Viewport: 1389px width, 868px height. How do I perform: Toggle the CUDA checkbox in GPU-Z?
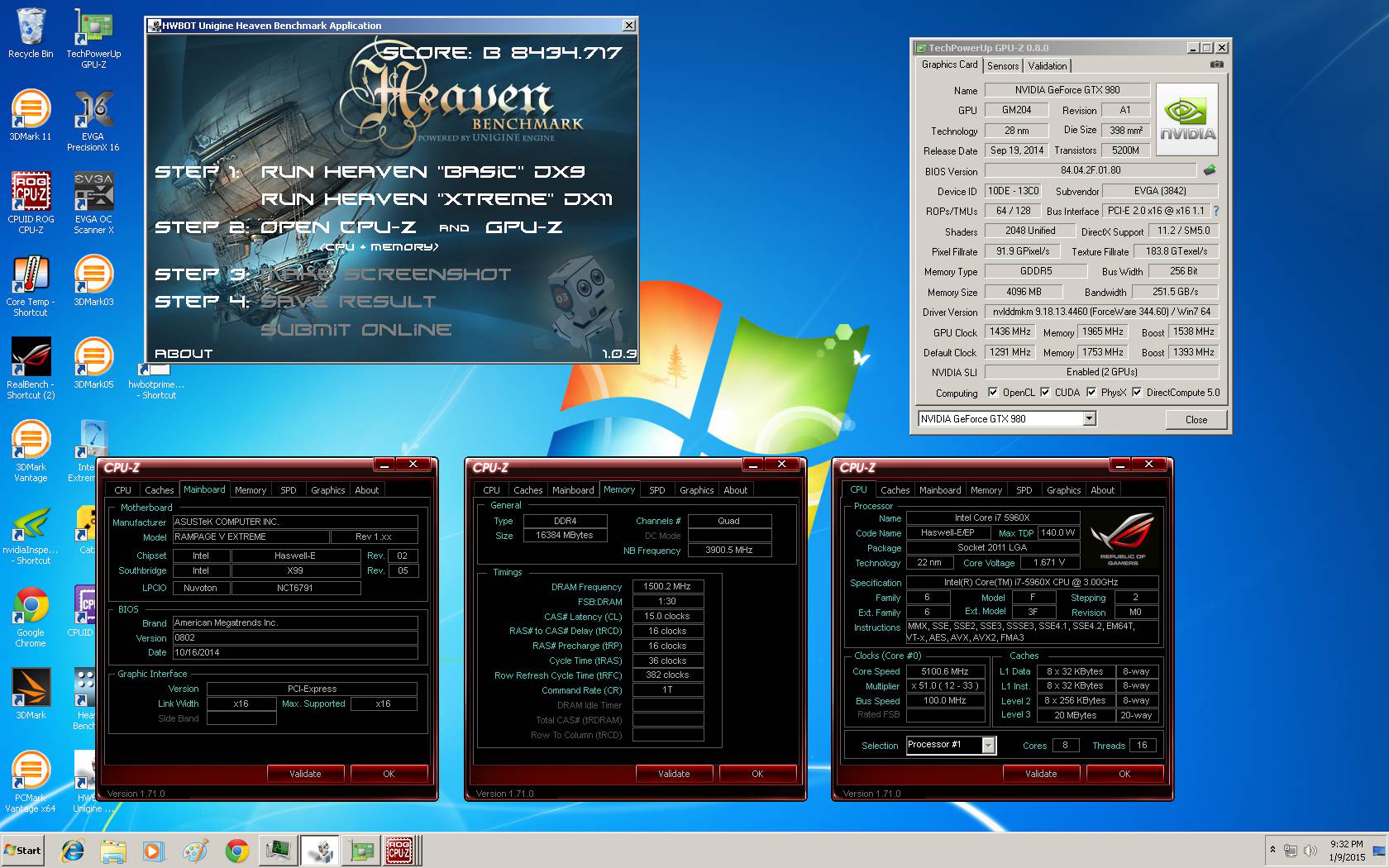tap(1045, 393)
